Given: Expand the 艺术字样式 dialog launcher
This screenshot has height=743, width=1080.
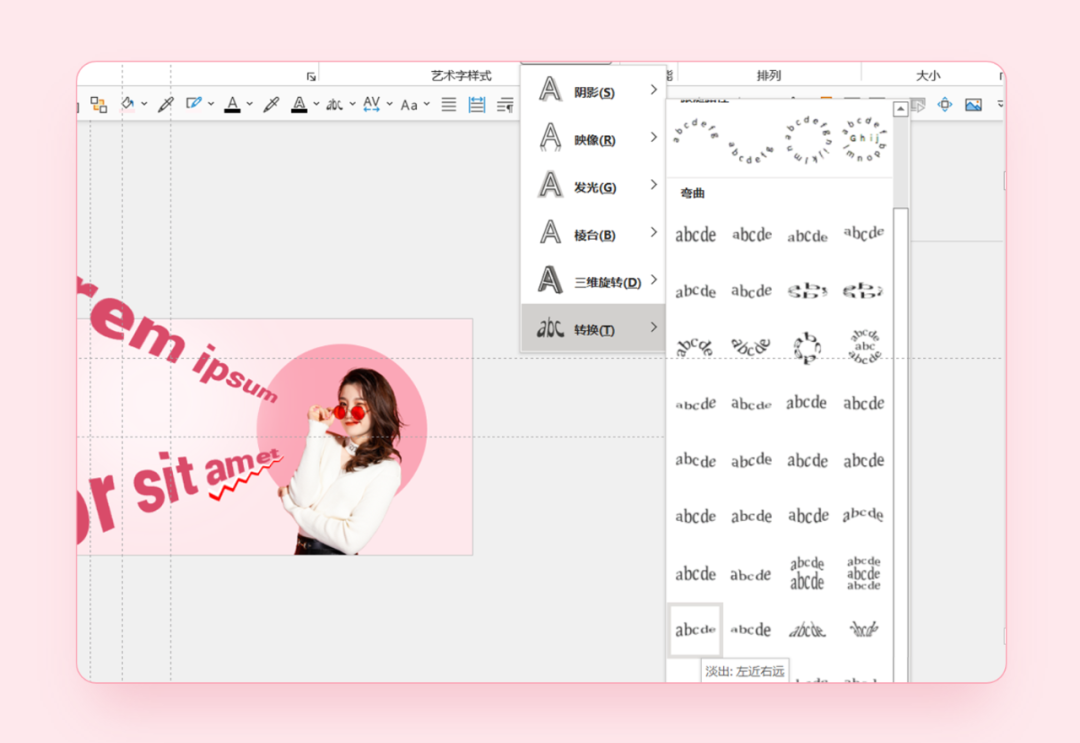Looking at the screenshot, I should (311, 76).
